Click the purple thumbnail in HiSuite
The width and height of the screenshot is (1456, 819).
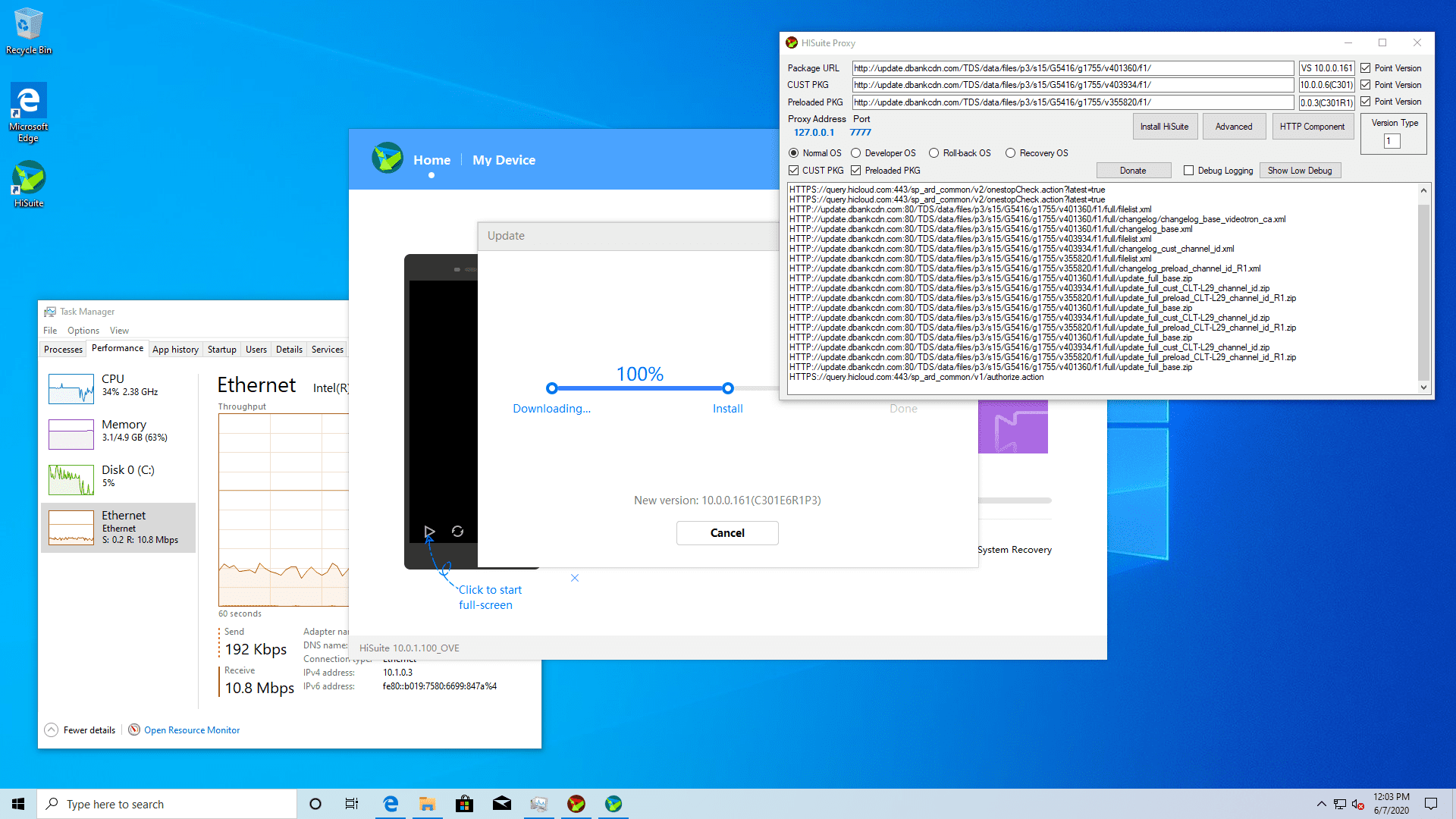point(1012,427)
